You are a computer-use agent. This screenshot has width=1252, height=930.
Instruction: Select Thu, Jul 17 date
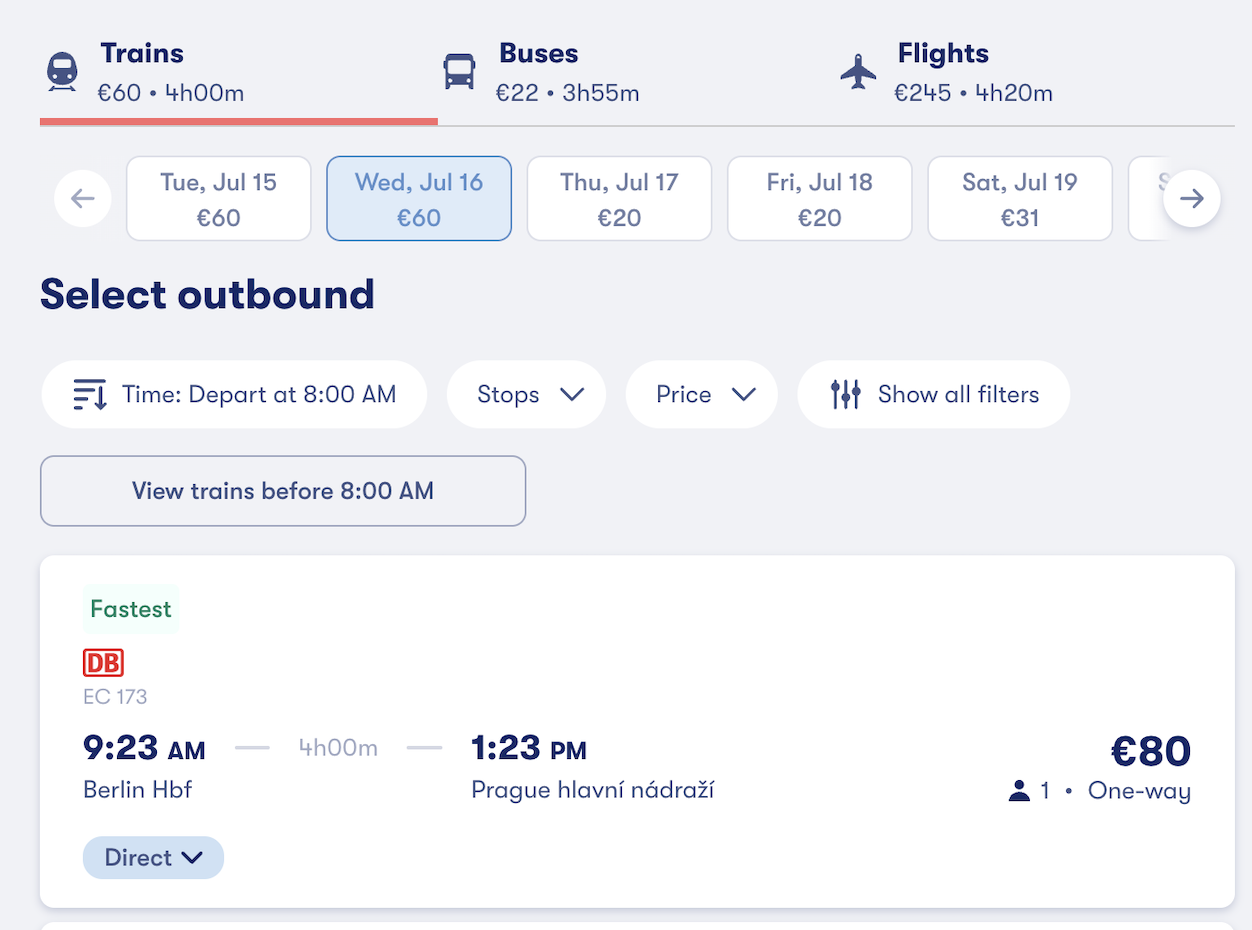tap(619, 198)
